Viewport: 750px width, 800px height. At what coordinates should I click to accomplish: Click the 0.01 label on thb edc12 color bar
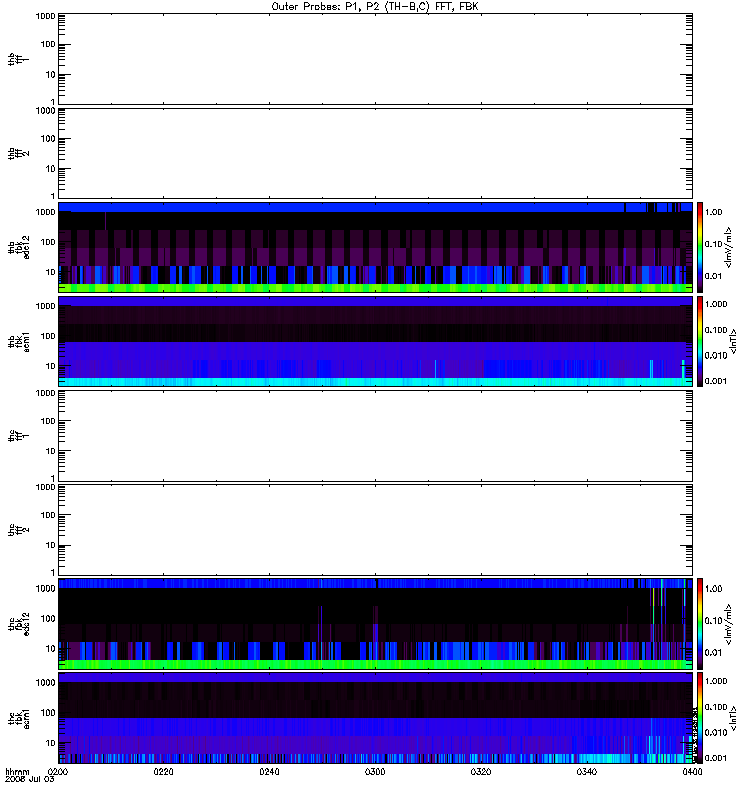[713, 276]
